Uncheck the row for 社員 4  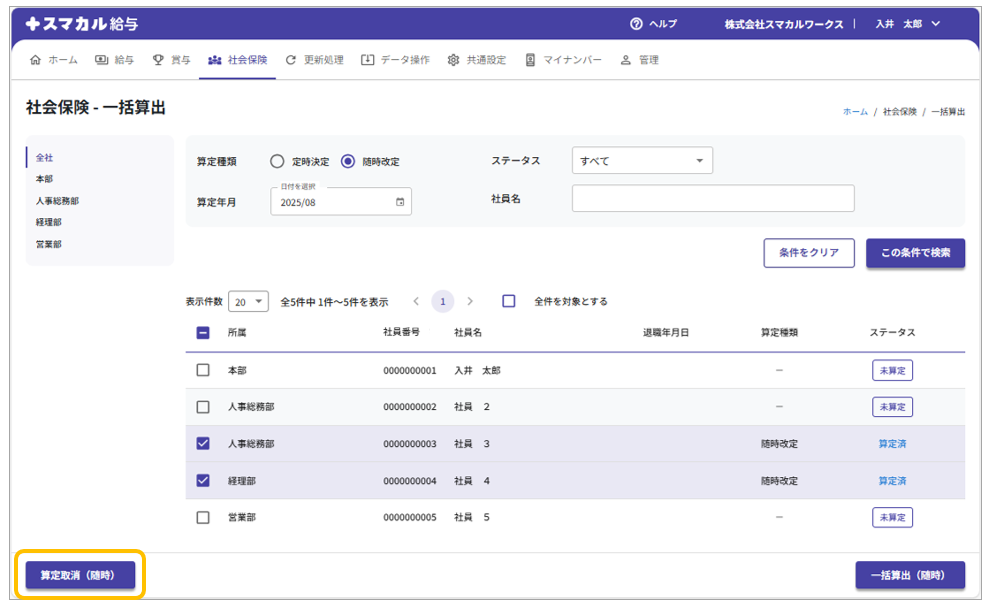tap(203, 480)
